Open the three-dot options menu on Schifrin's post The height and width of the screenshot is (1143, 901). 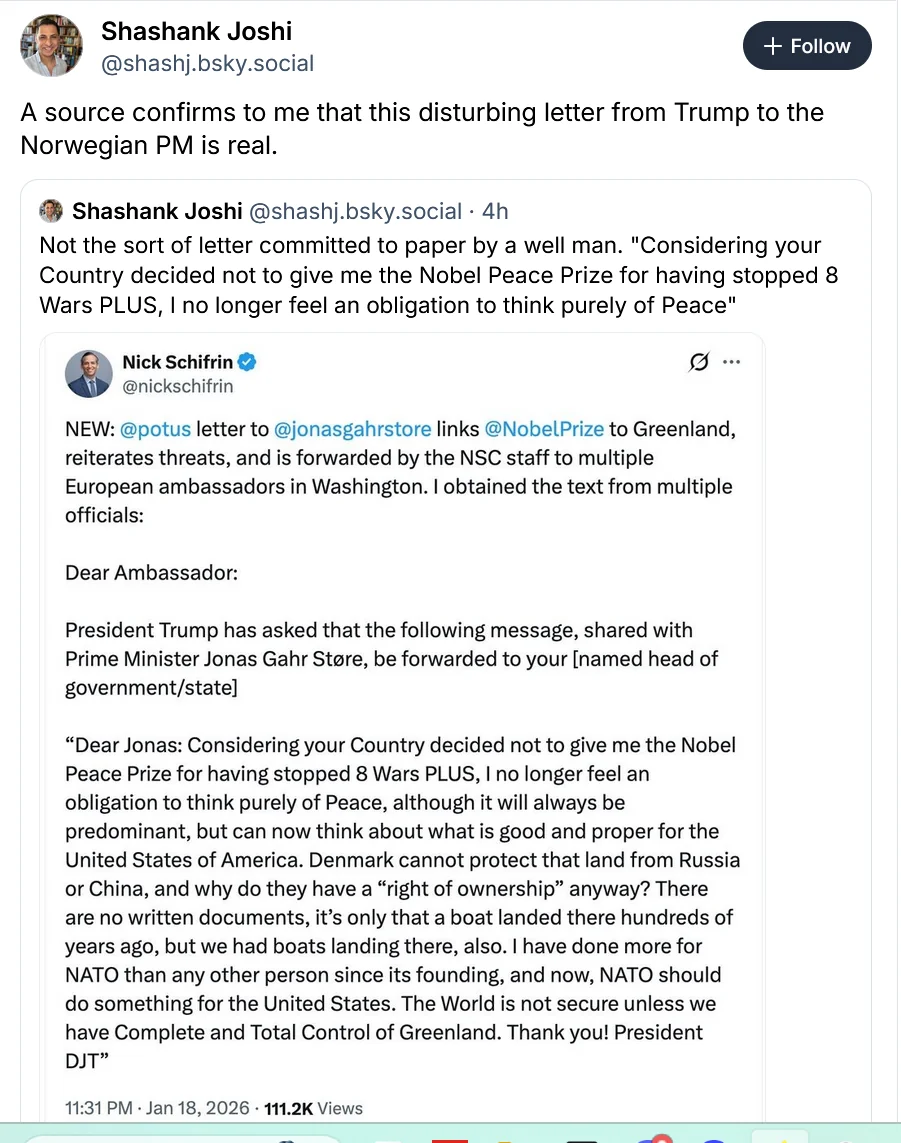coord(732,363)
